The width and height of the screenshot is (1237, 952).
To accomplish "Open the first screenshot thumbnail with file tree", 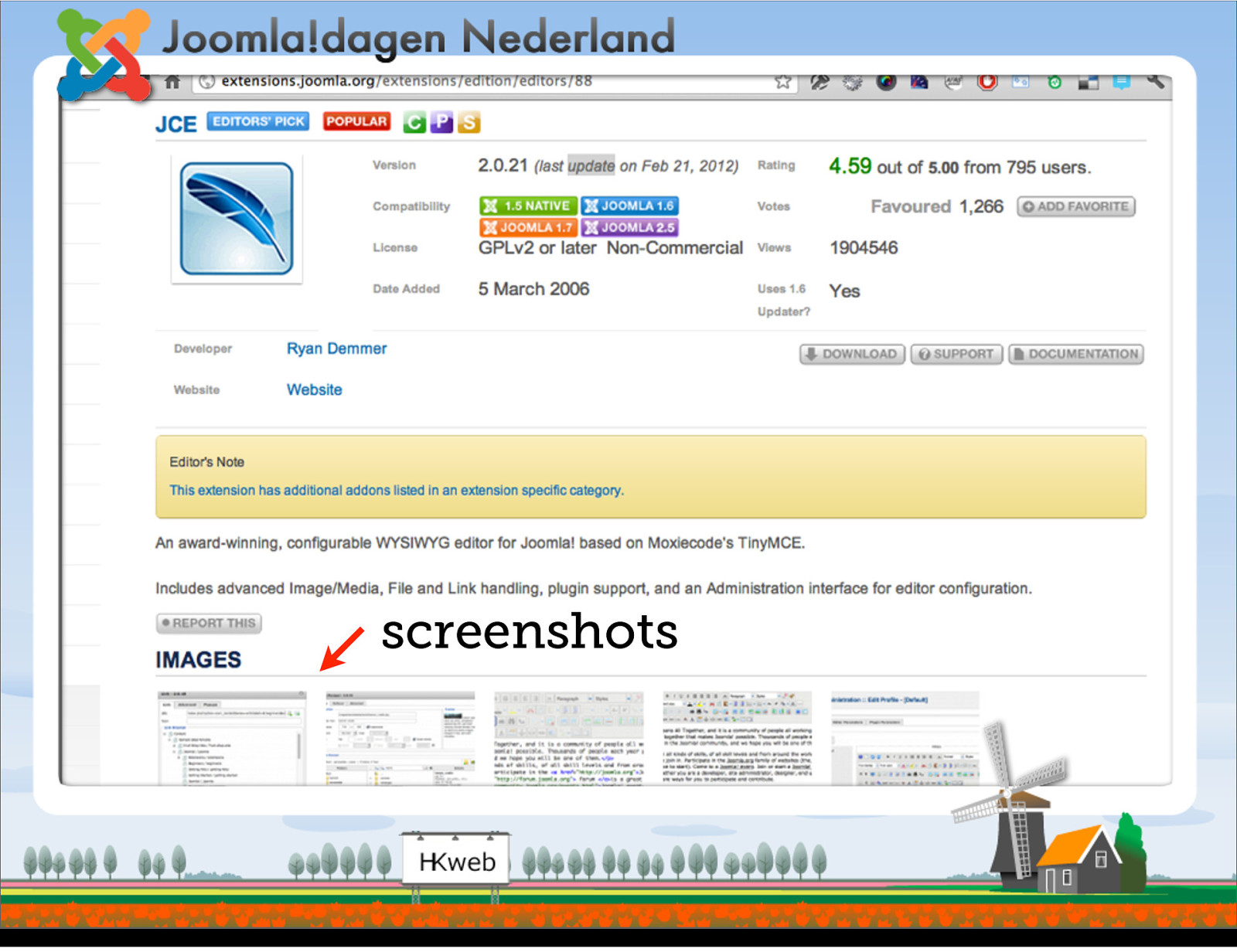I will pos(232,738).
